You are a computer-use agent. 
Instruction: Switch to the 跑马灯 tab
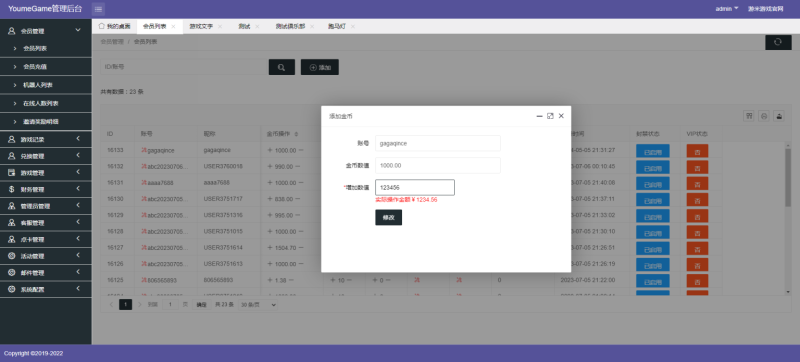[337, 27]
